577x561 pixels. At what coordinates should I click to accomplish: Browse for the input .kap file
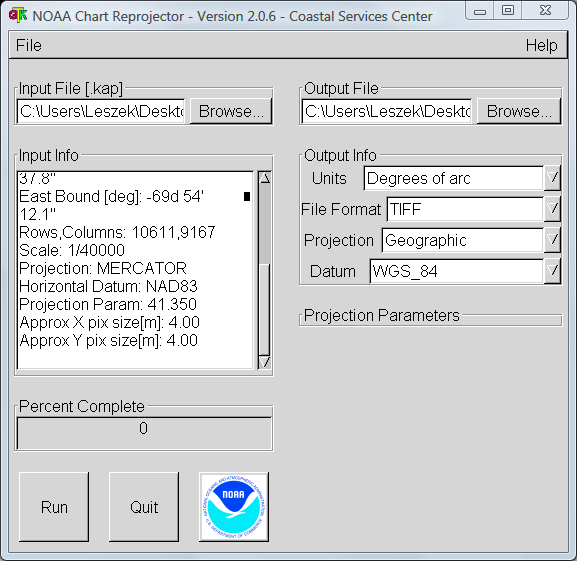231,111
